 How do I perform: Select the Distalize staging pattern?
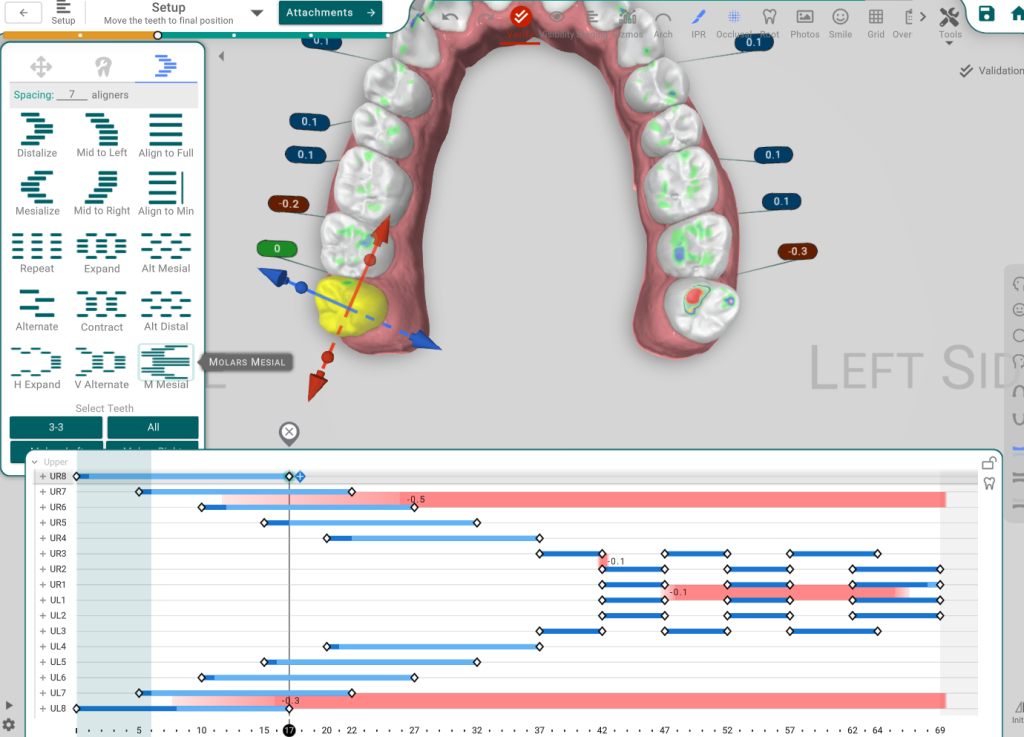tap(37, 135)
